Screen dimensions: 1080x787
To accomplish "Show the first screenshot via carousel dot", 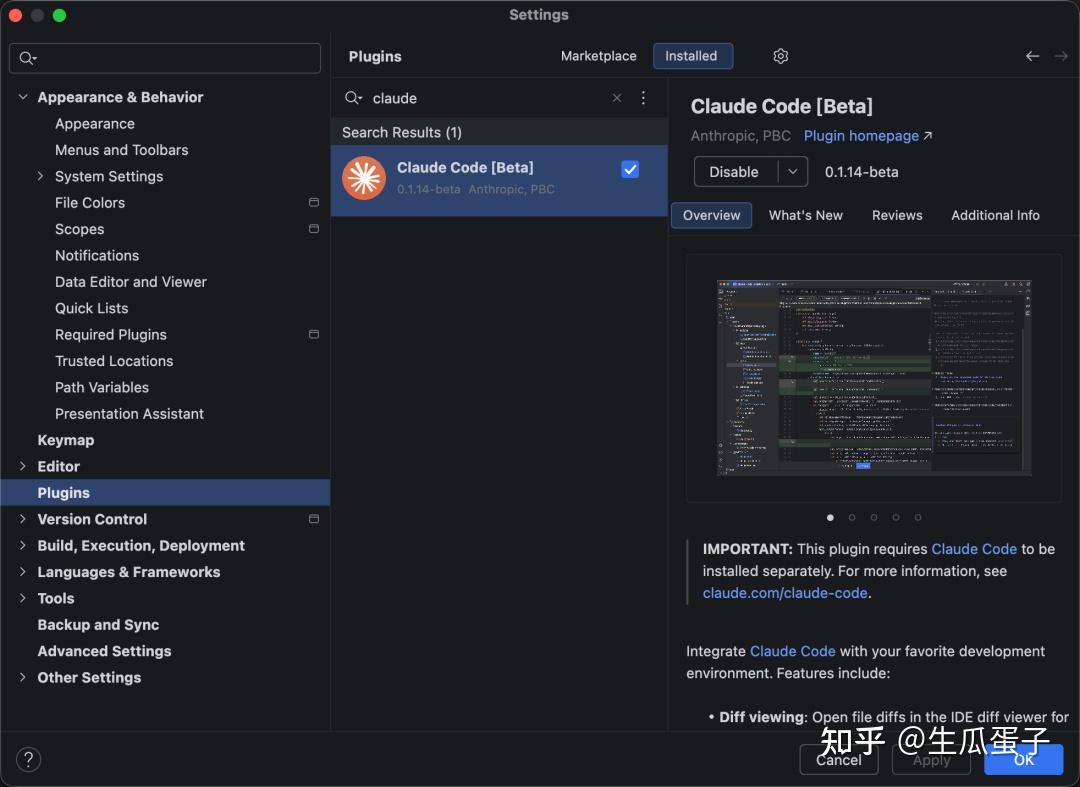I will (x=830, y=517).
